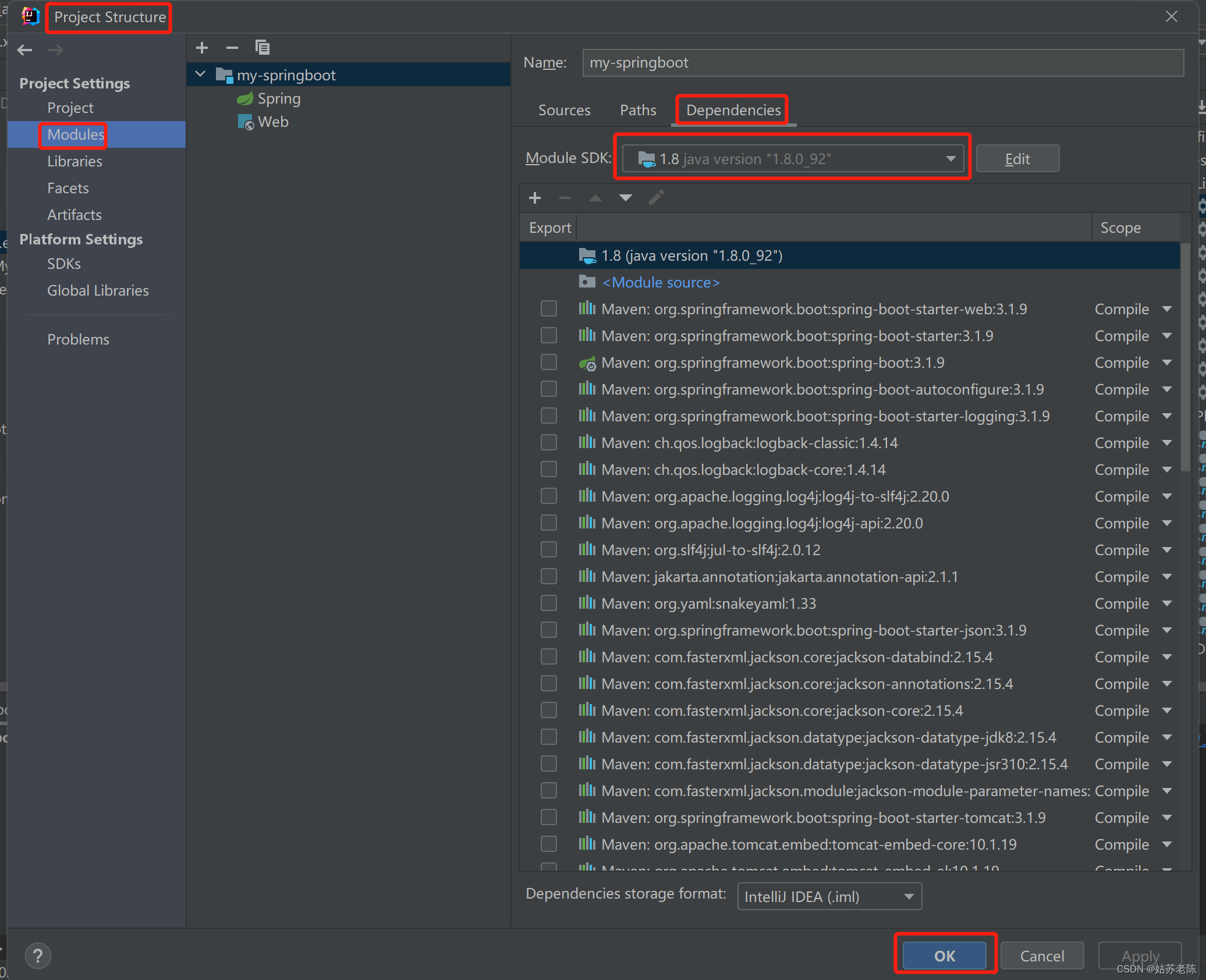This screenshot has width=1206, height=980.
Task: Move dependency down with the down arrow
Action: [626, 198]
